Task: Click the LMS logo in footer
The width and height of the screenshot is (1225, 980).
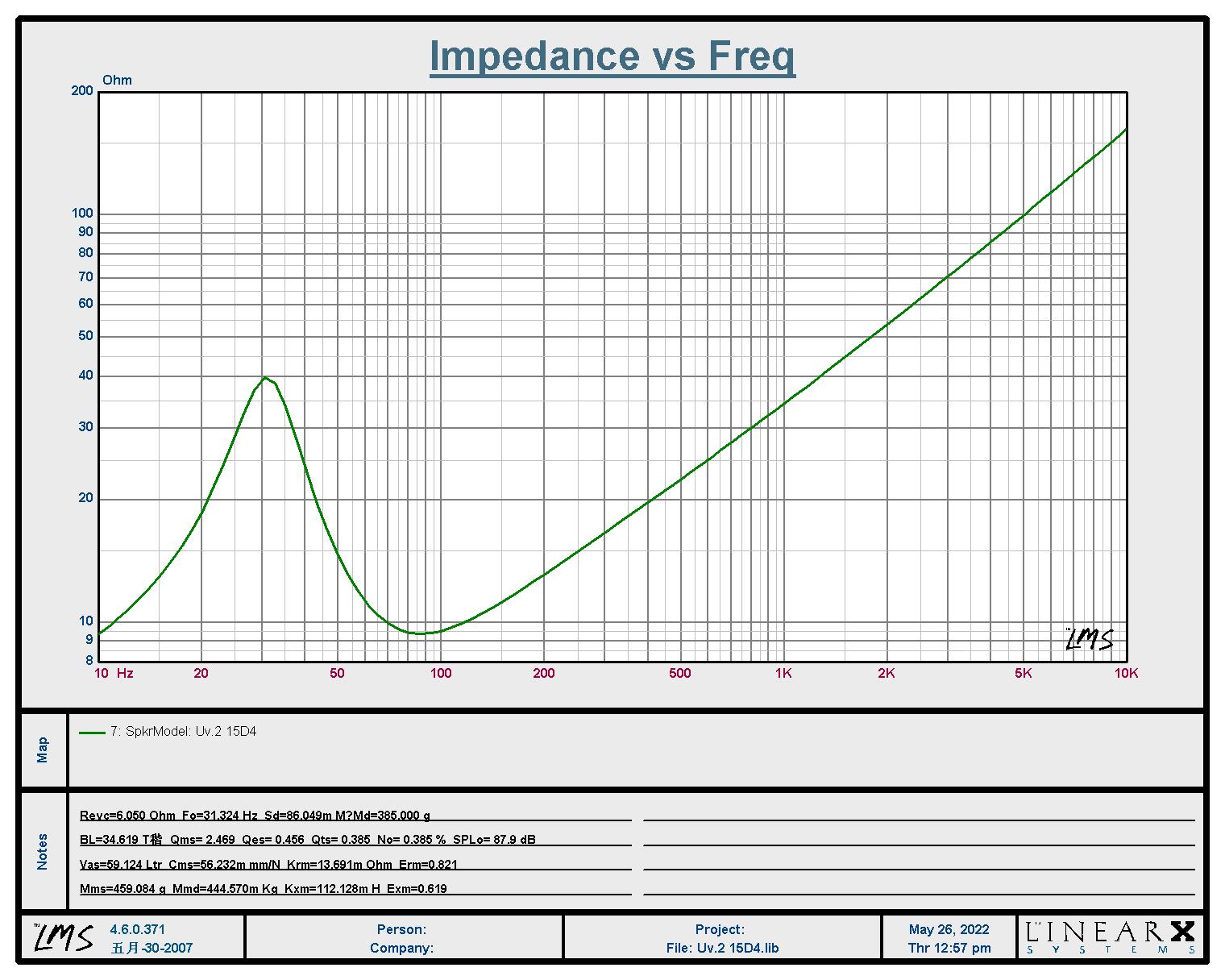Action: [x=64, y=937]
